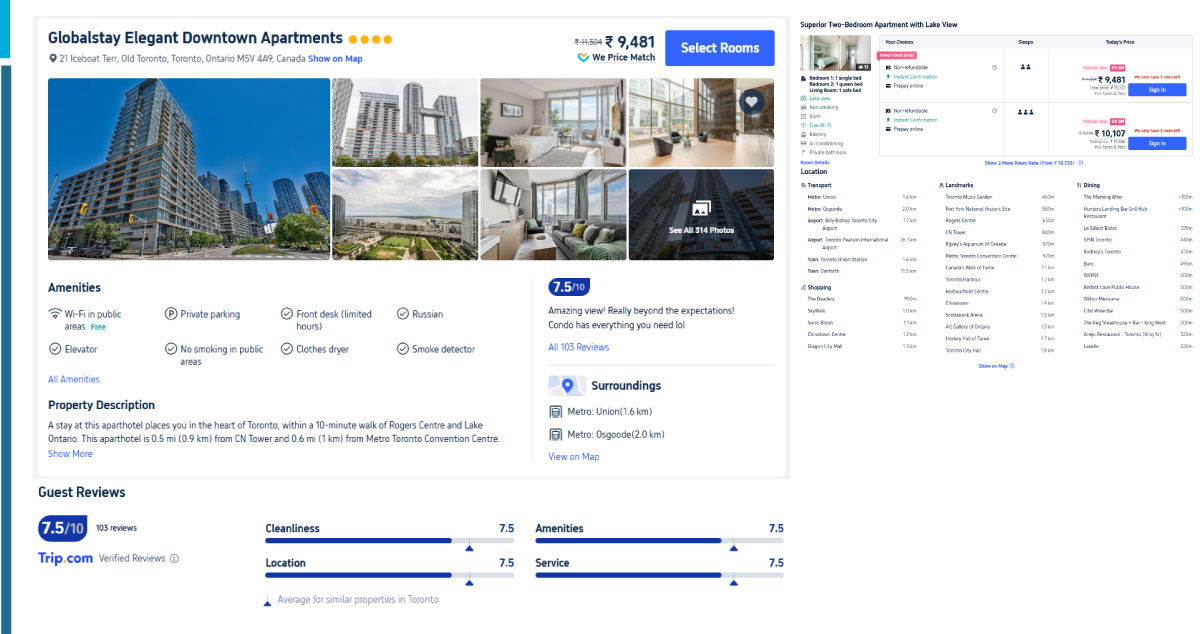Click the Cleanliness rating slider marker
Image resolution: width=1202 pixels, height=634 pixels.
468,547
